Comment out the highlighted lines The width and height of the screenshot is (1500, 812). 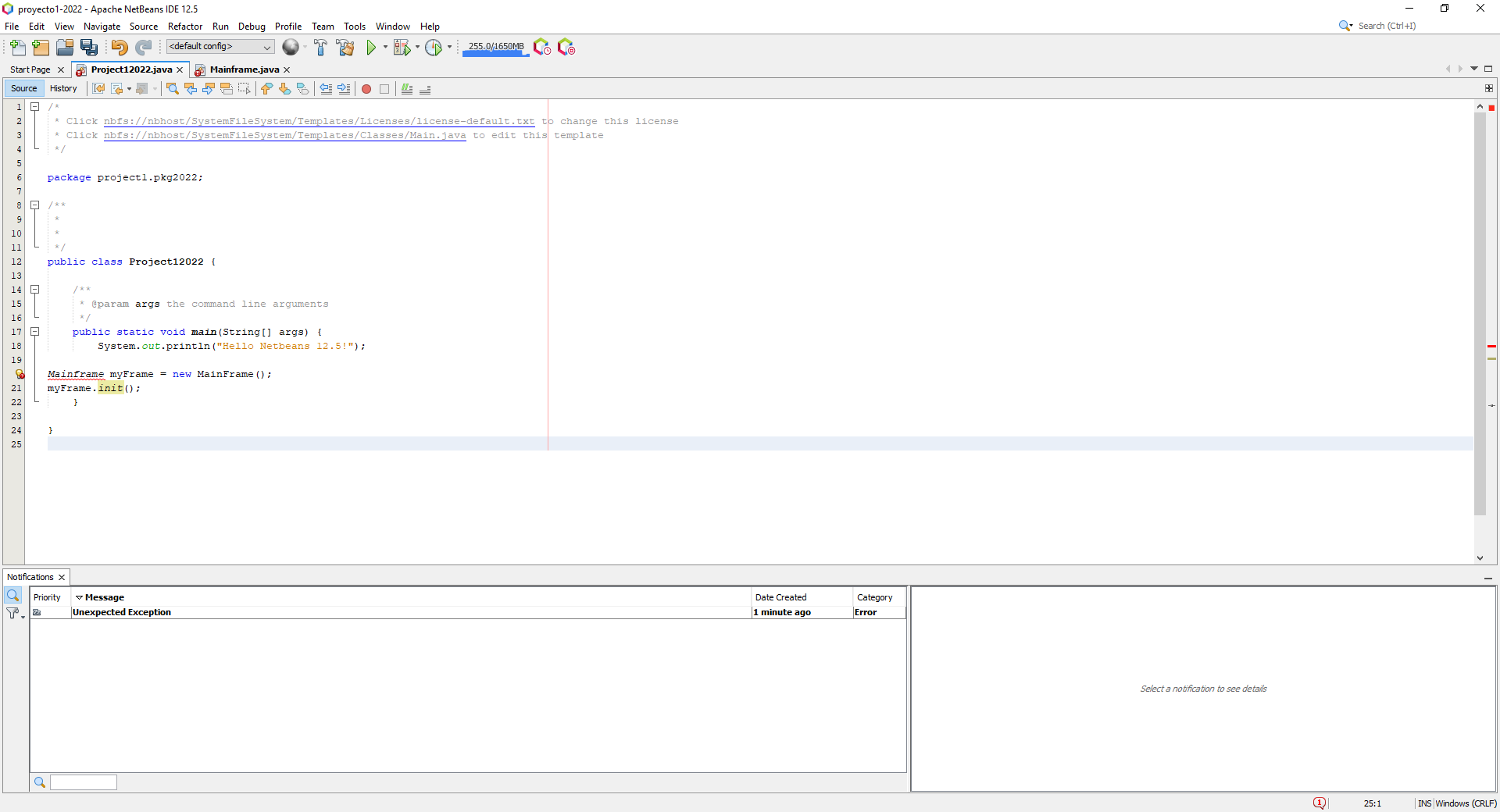tap(405, 89)
